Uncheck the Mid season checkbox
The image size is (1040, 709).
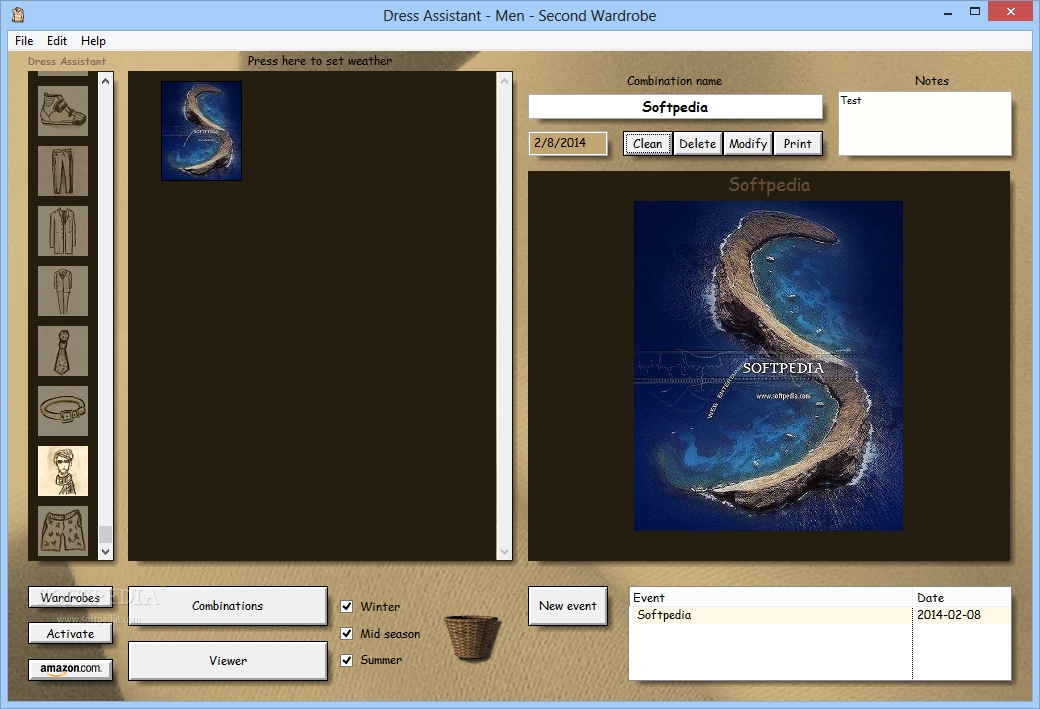coord(346,633)
